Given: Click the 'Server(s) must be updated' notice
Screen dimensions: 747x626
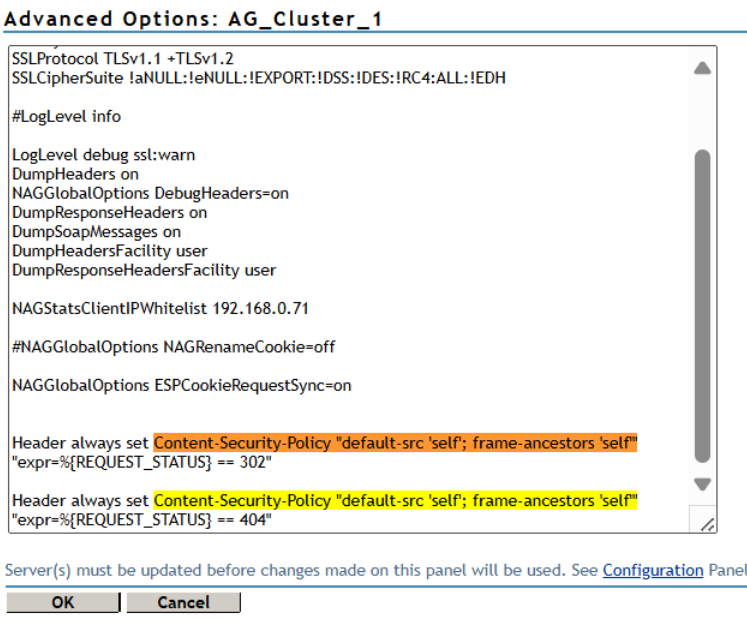Looking at the screenshot, I should (x=375, y=570).
